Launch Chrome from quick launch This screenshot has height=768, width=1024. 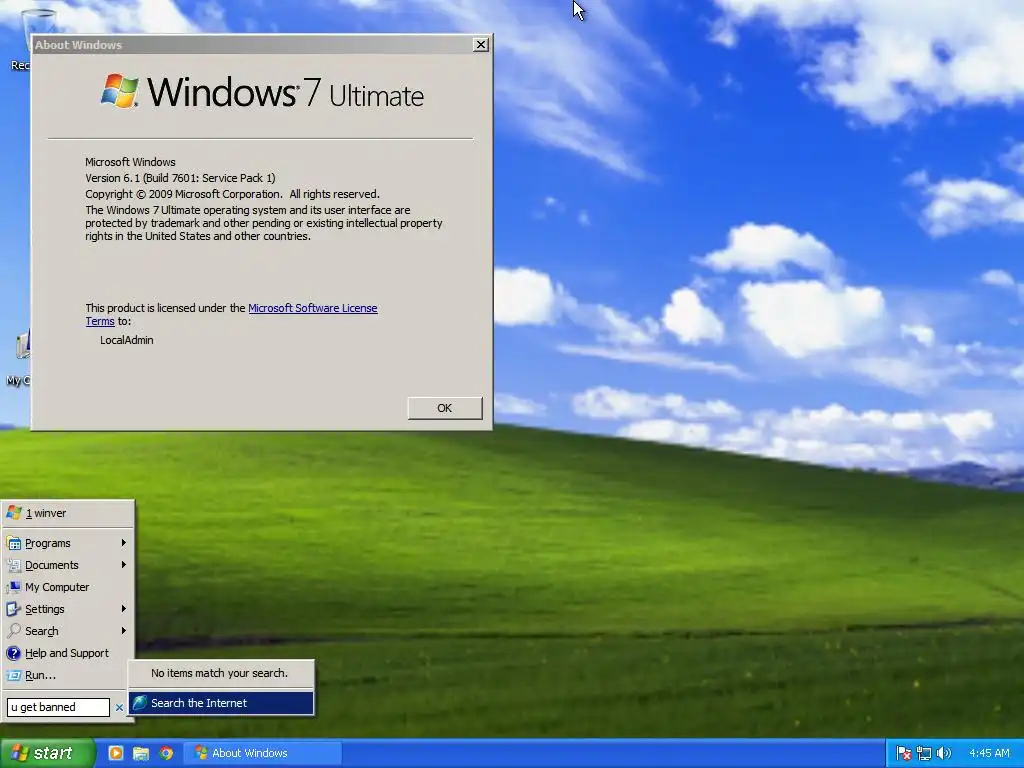tap(166, 753)
